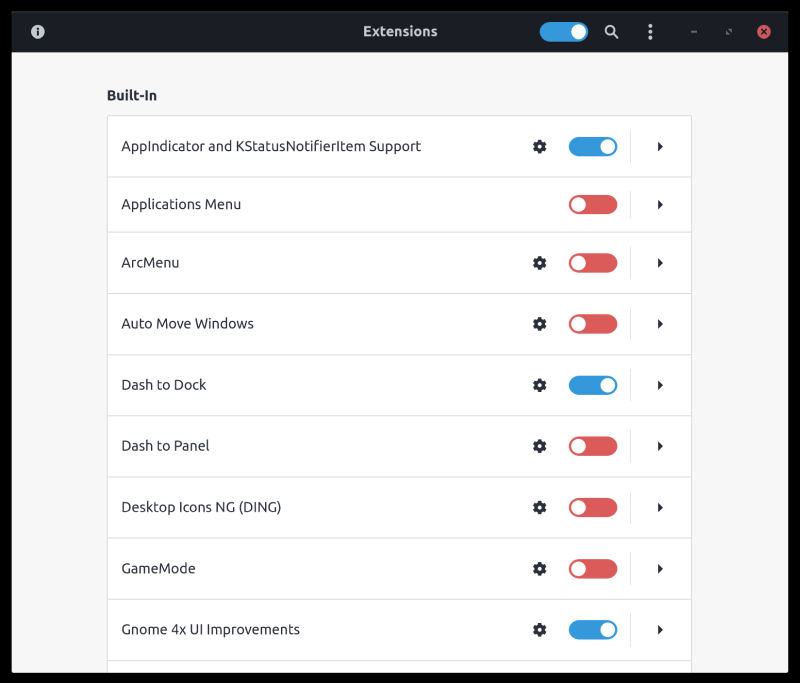Enable the Applications Menu extension
Screen dimensions: 800x683
pyautogui.click(x=593, y=205)
